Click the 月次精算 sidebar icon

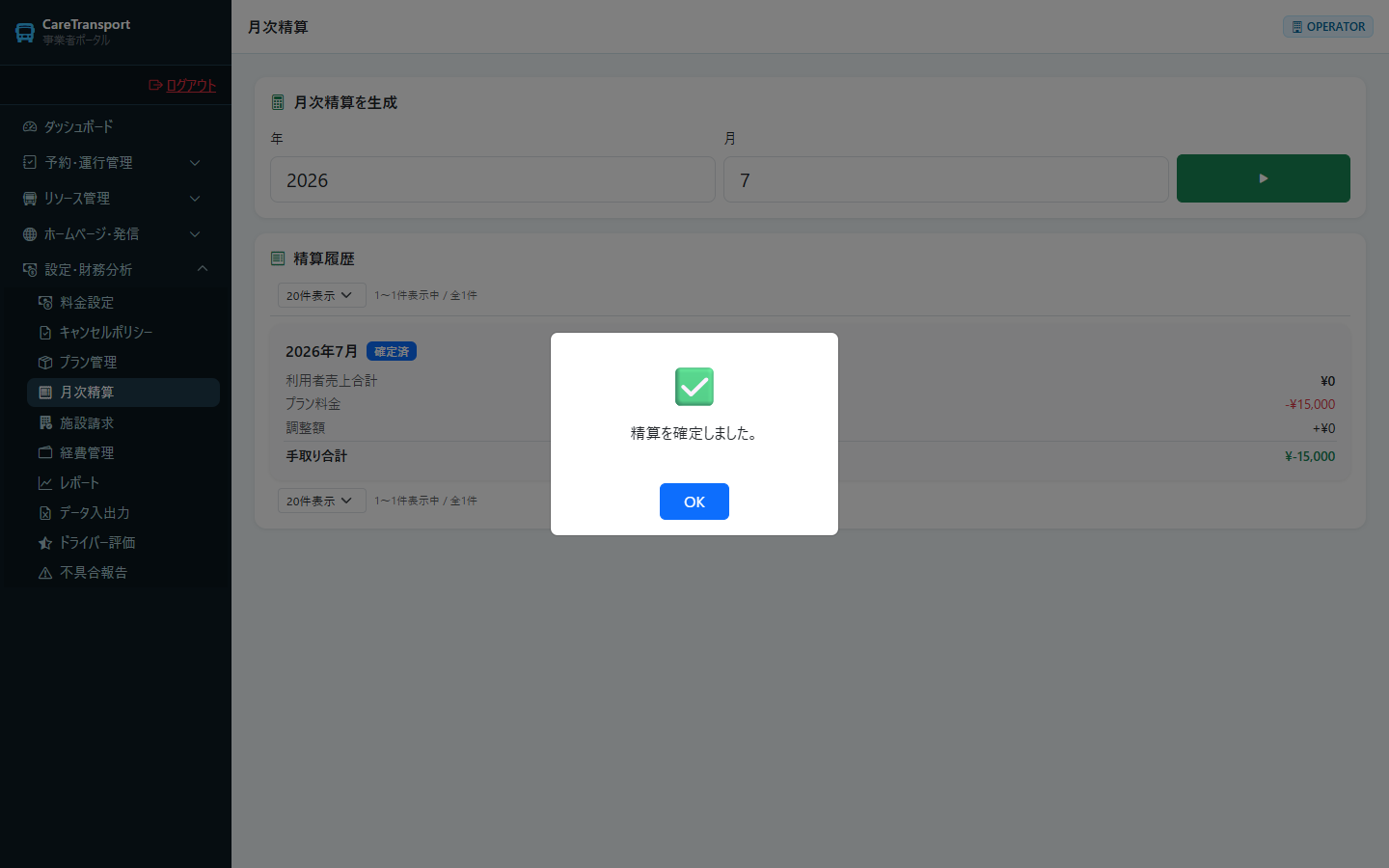(x=45, y=393)
